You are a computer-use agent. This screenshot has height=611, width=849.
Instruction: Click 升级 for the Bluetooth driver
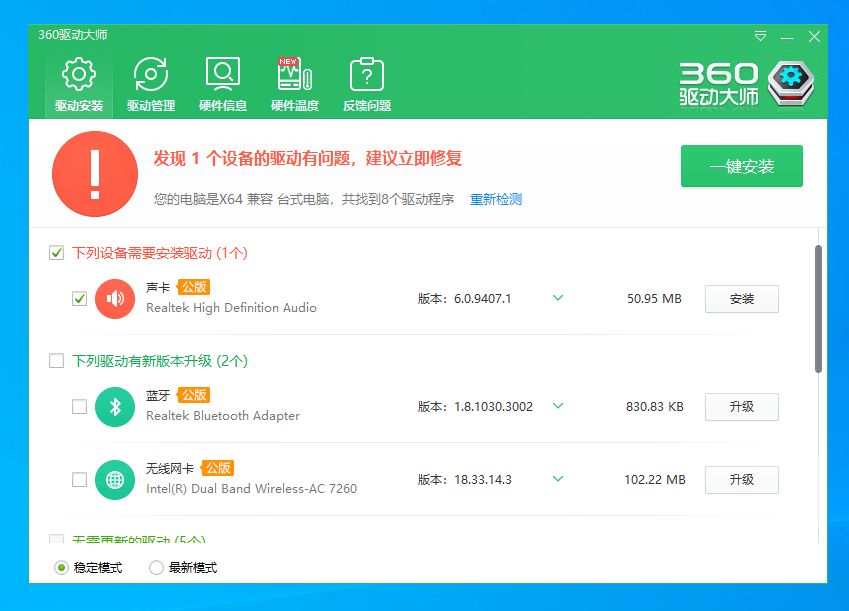click(742, 407)
